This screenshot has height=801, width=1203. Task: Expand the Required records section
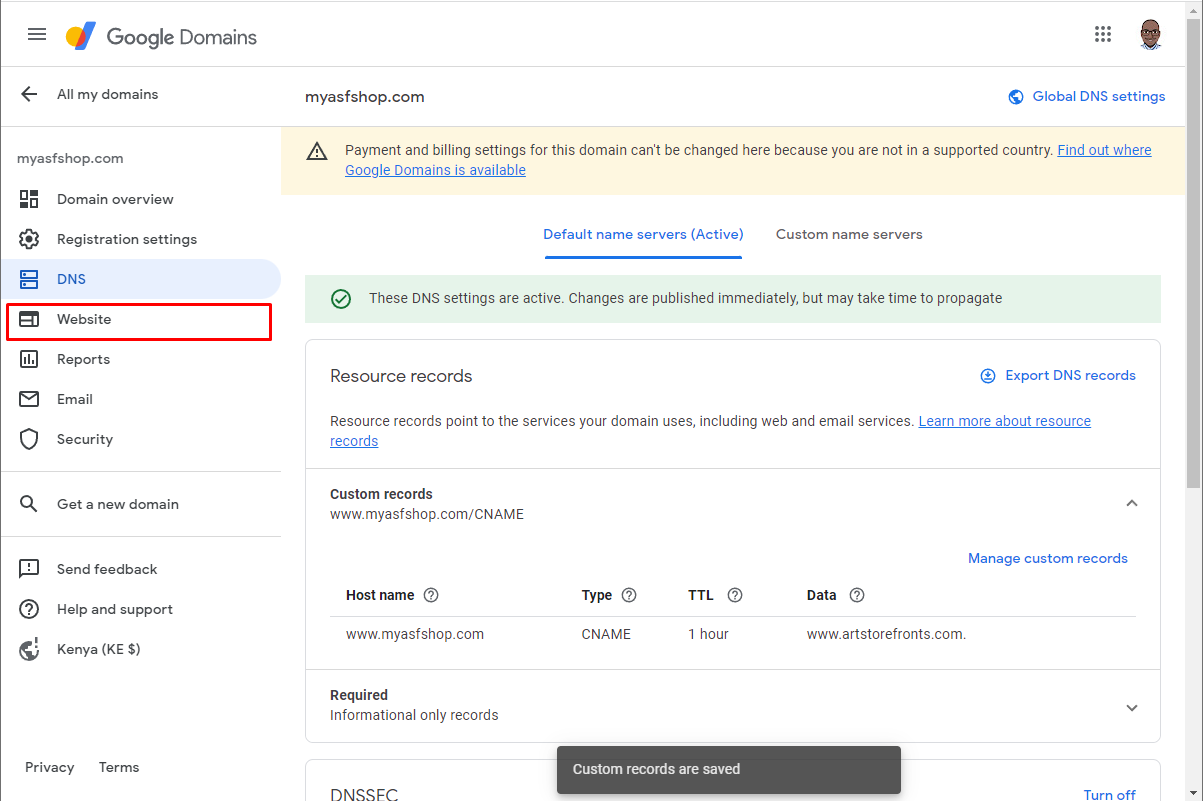coord(1132,707)
